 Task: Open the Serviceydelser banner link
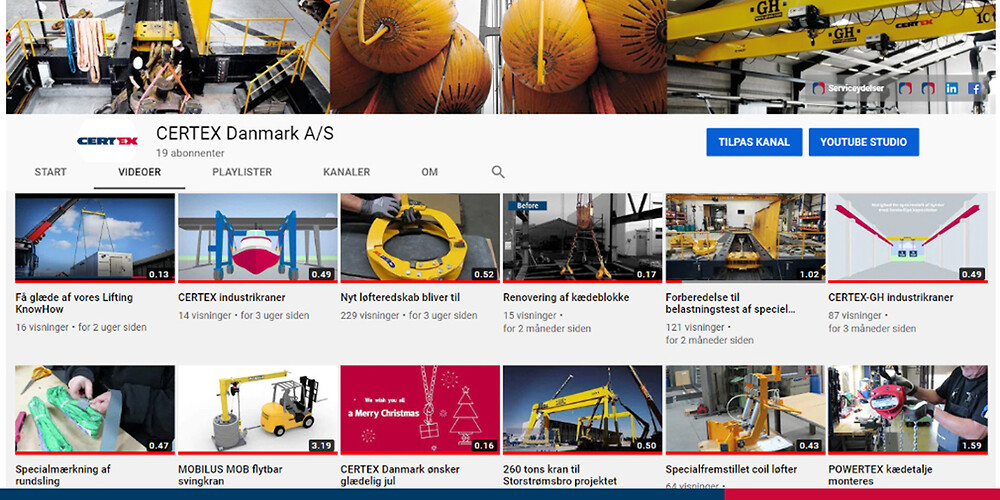pos(849,89)
